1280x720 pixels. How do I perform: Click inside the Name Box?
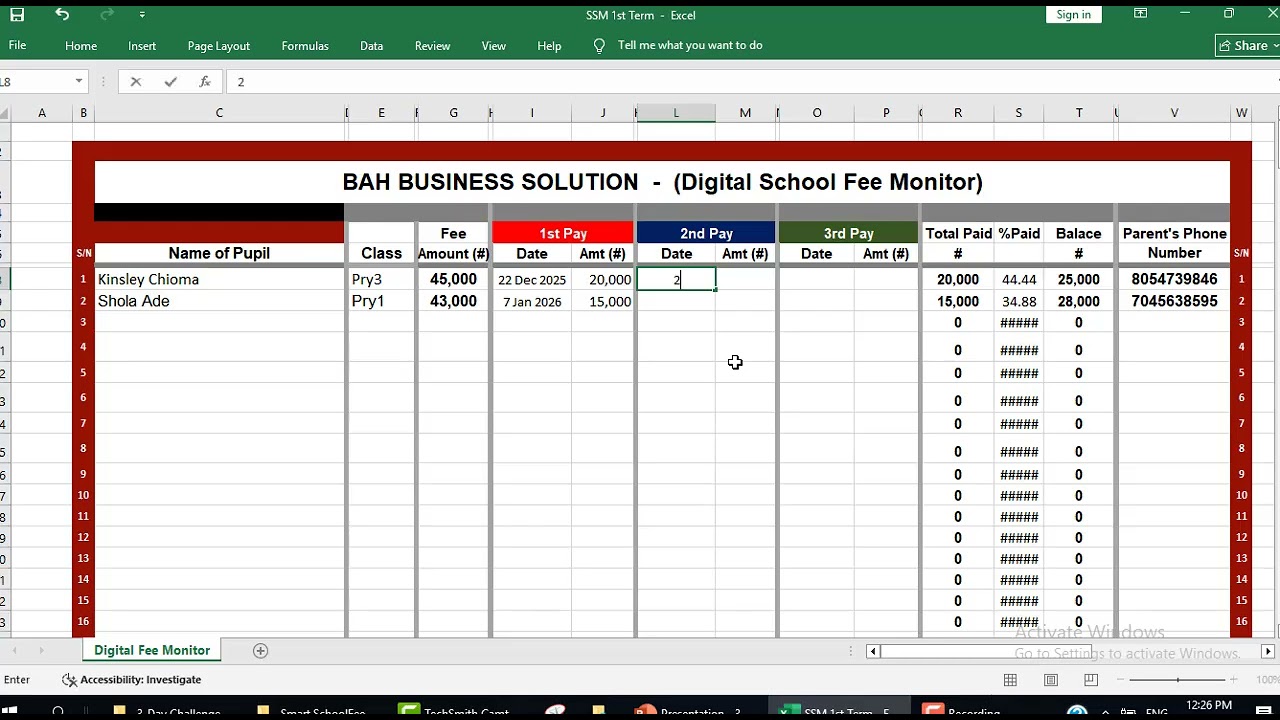[35, 81]
